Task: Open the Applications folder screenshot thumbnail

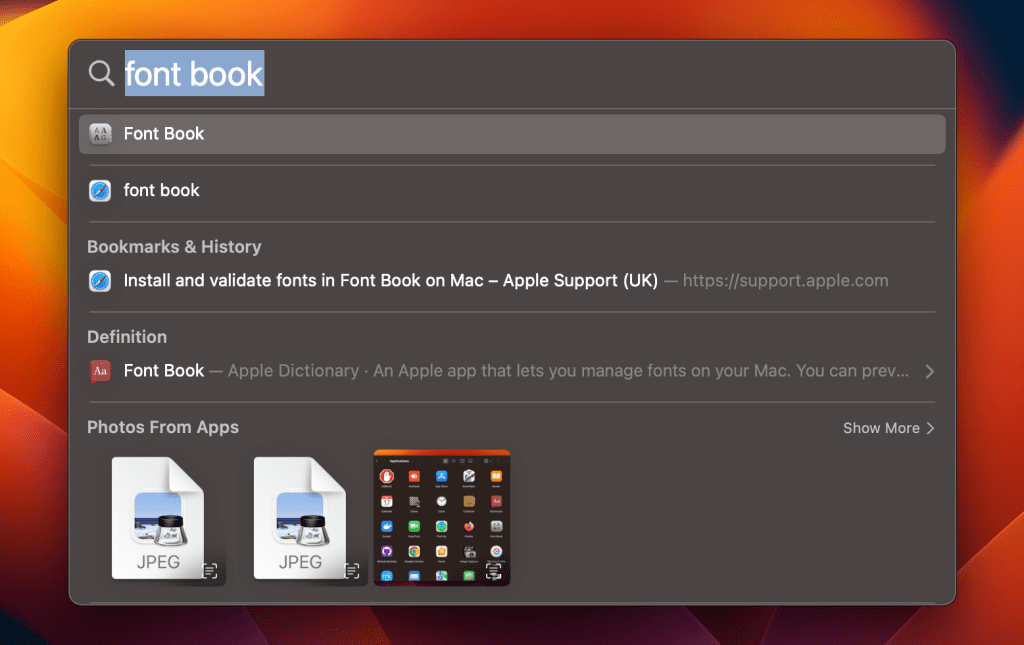Action: pyautogui.click(x=441, y=515)
